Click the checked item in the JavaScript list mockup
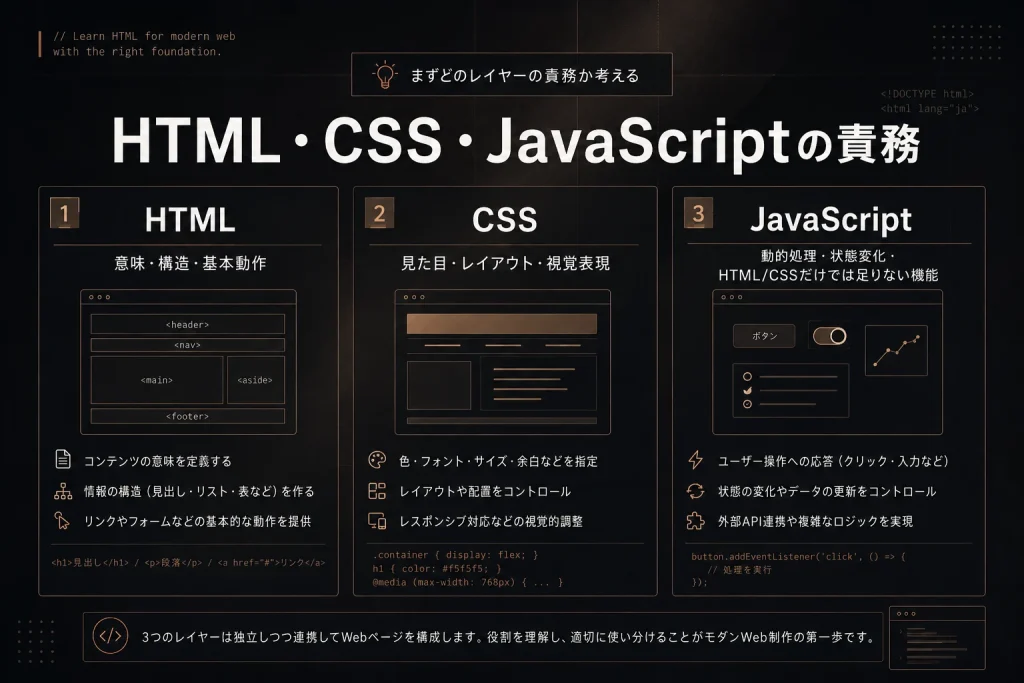 [747, 390]
